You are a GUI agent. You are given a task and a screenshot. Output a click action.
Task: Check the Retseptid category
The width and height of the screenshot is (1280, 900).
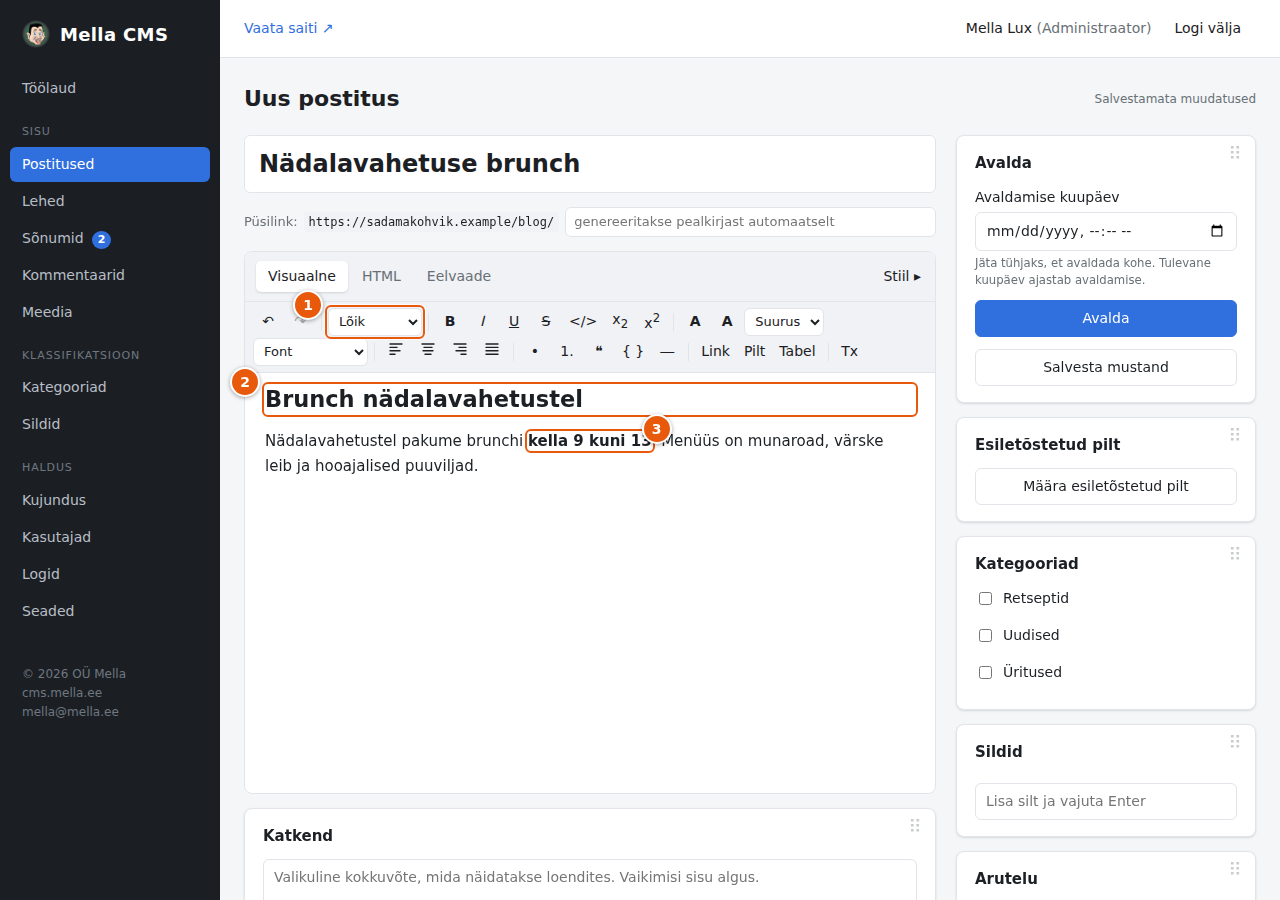tap(985, 598)
